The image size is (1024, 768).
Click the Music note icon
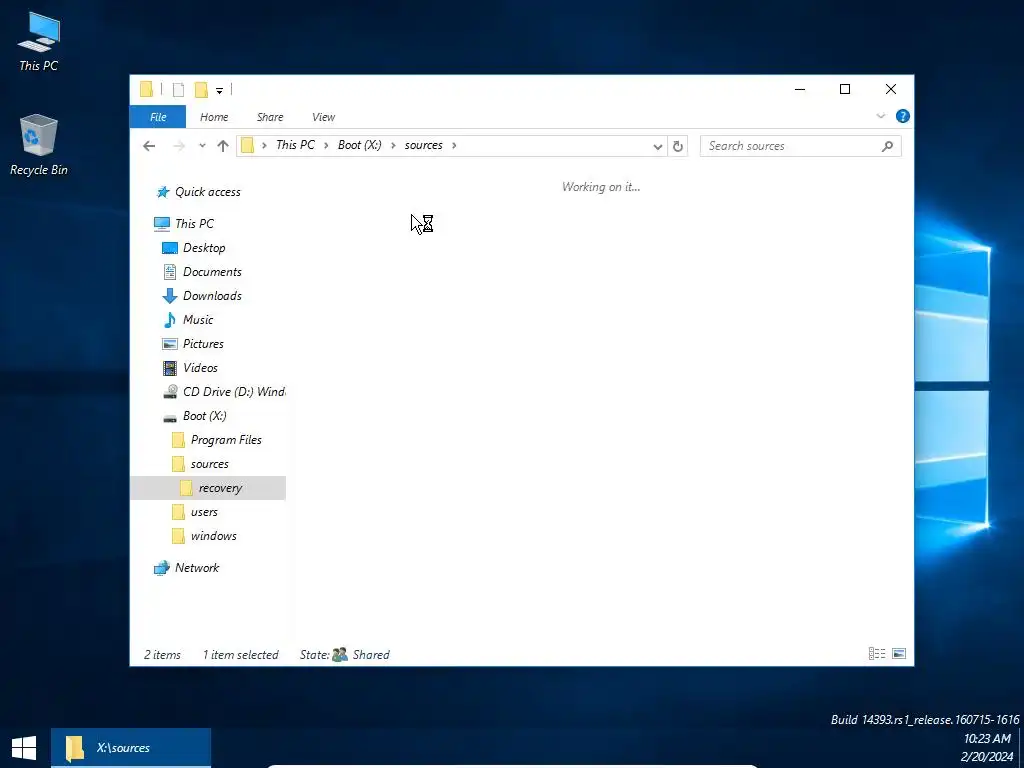coord(170,320)
